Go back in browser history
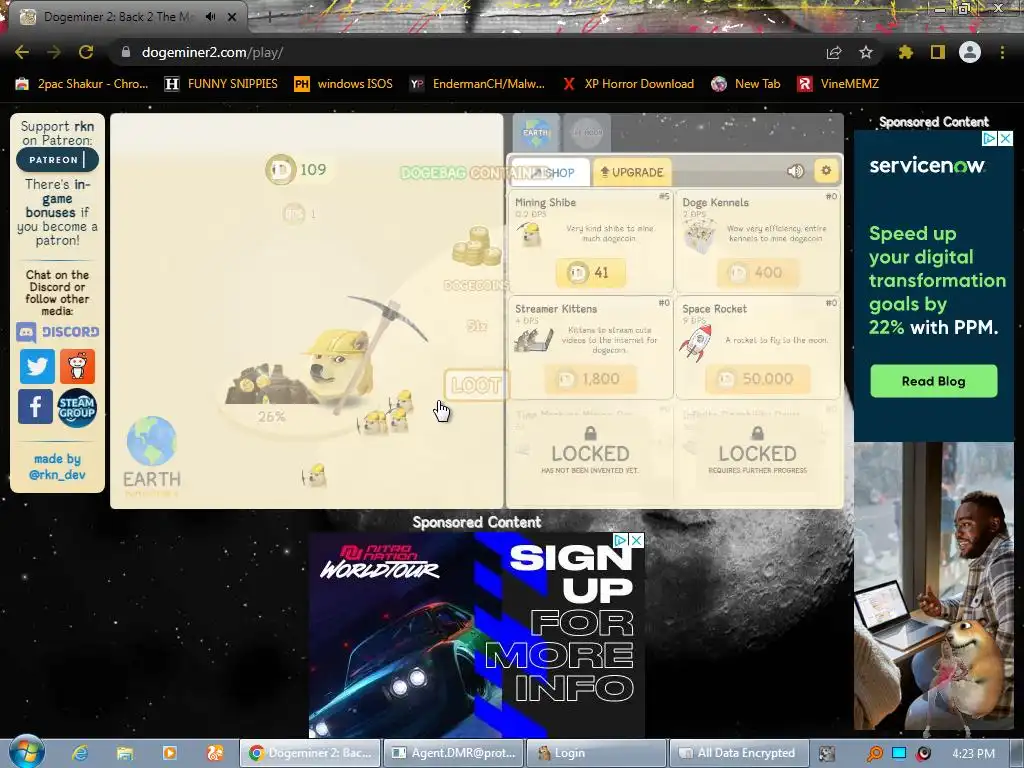The width and height of the screenshot is (1024, 768). coord(22,52)
